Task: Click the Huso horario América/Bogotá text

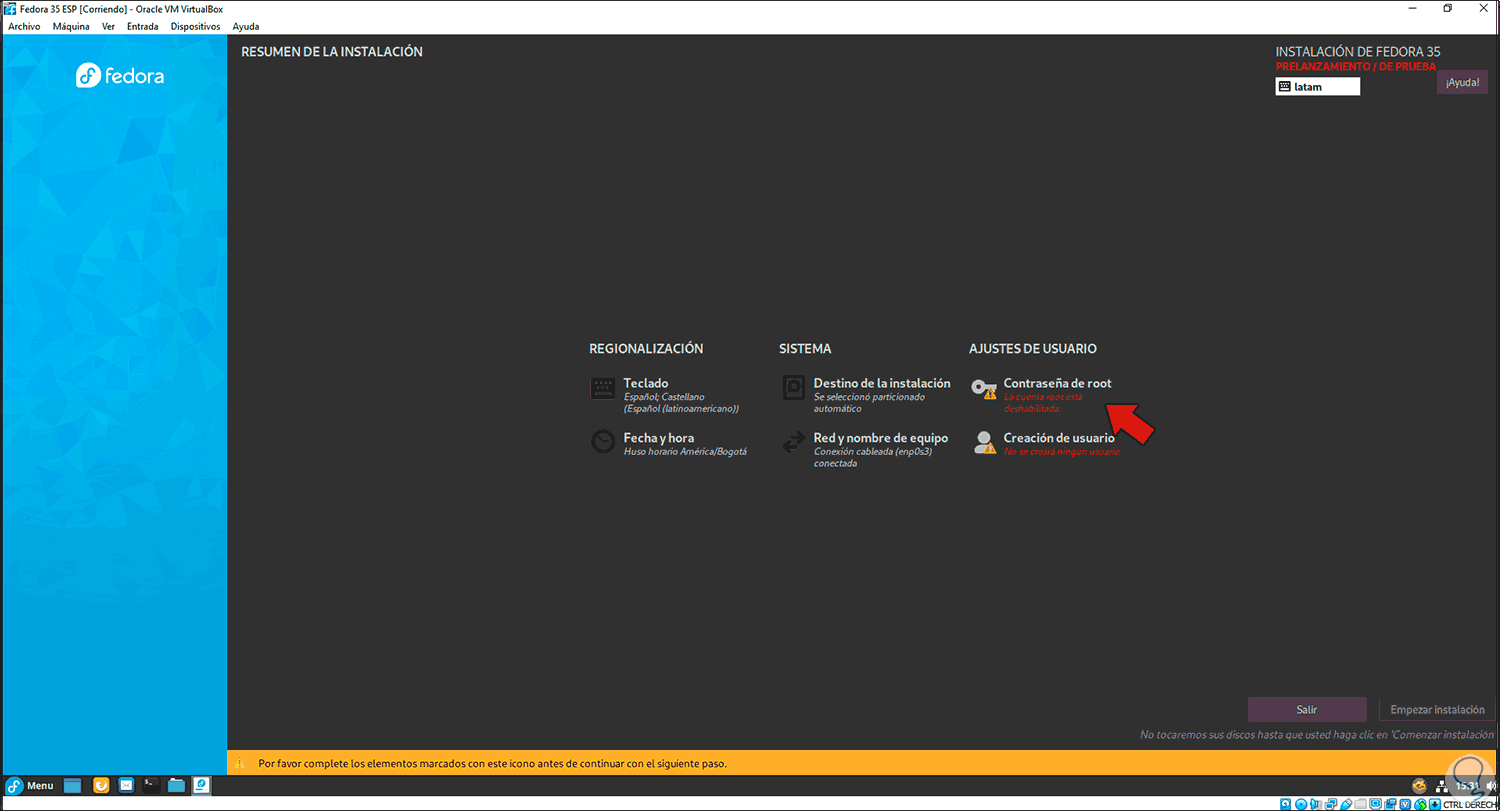Action: (x=685, y=451)
